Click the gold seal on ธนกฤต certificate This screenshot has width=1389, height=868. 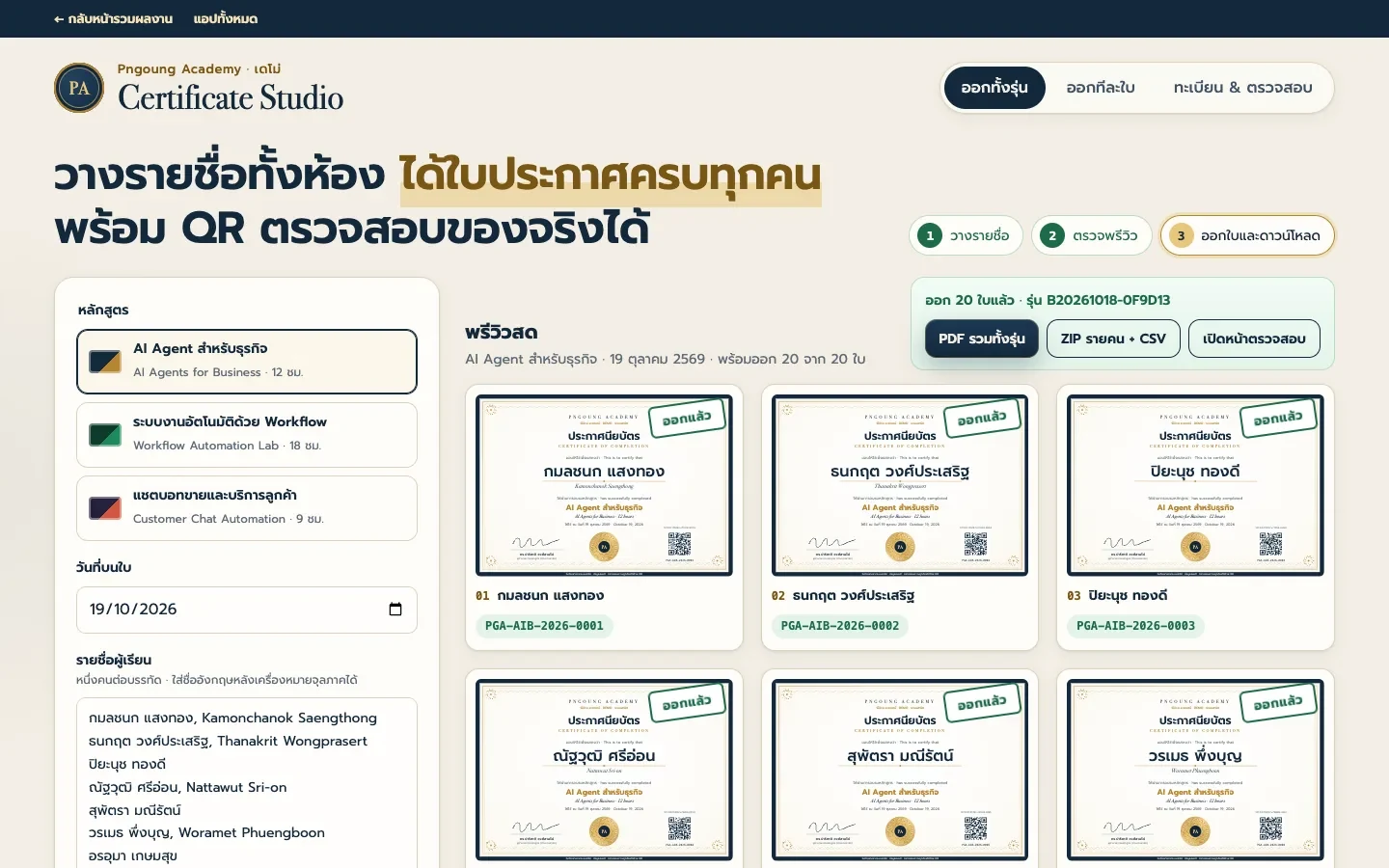tap(900, 547)
